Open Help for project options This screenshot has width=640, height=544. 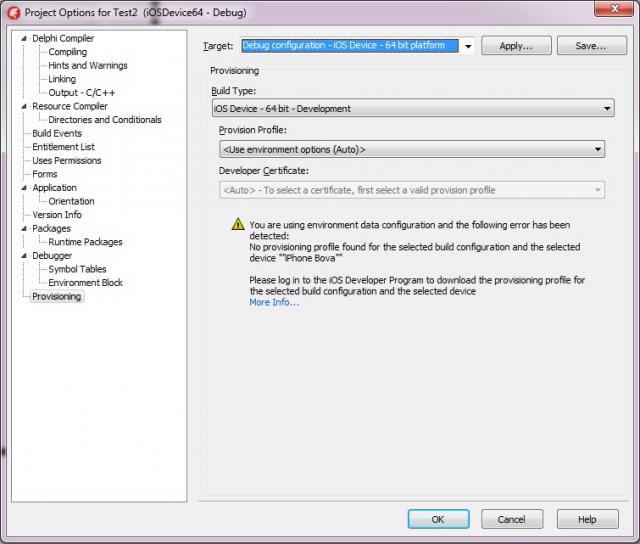click(587, 519)
